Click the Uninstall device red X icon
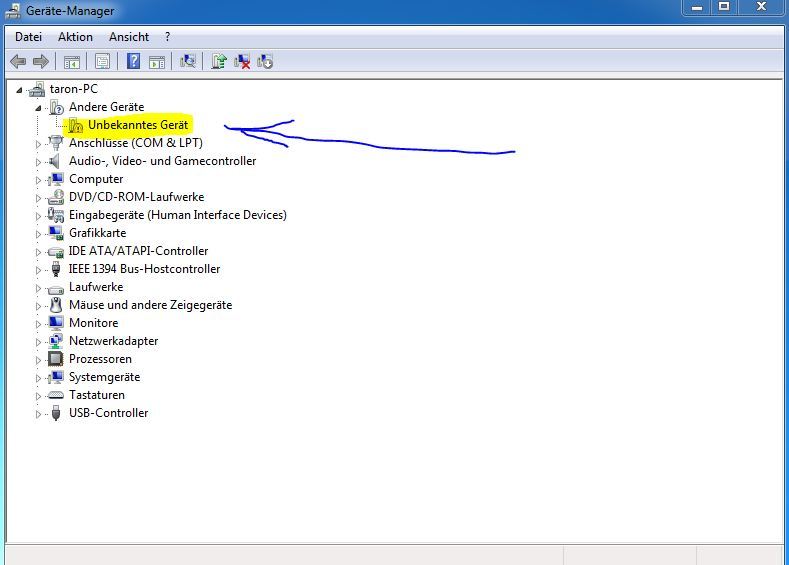The height and width of the screenshot is (565, 789). pyautogui.click(x=242, y=62)
